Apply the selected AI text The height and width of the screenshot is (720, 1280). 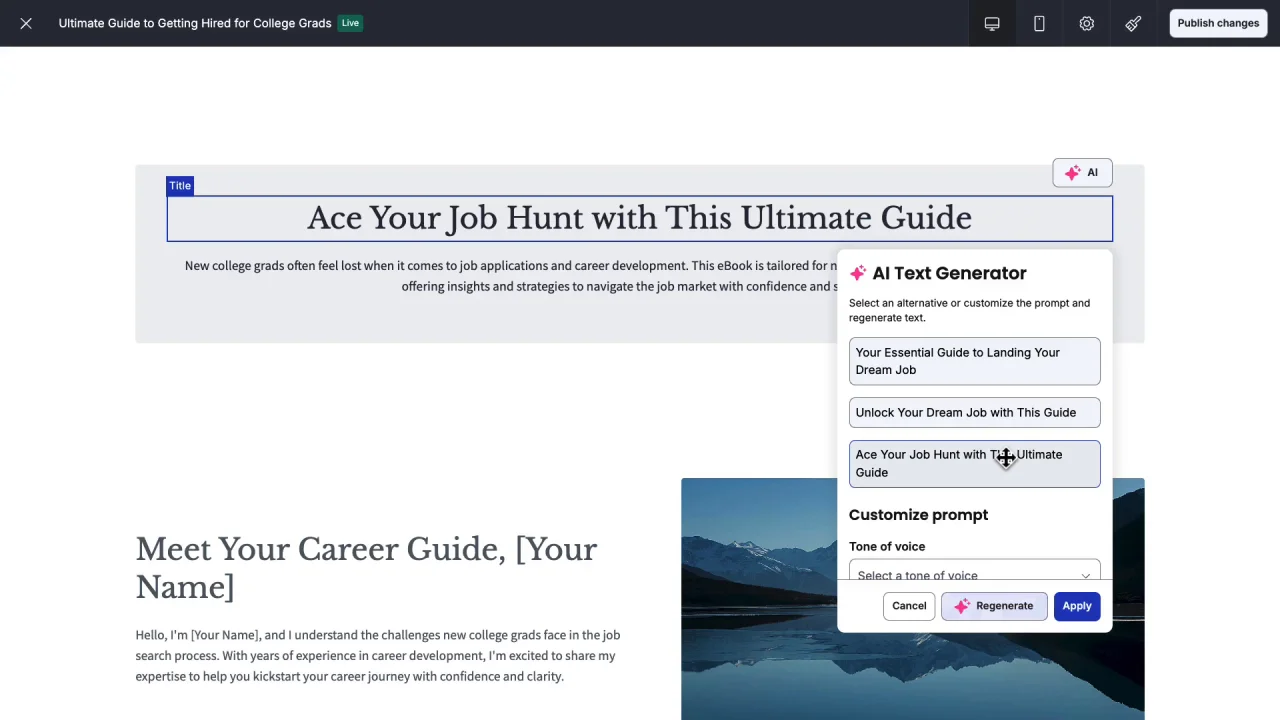(x=1077, y=605)
